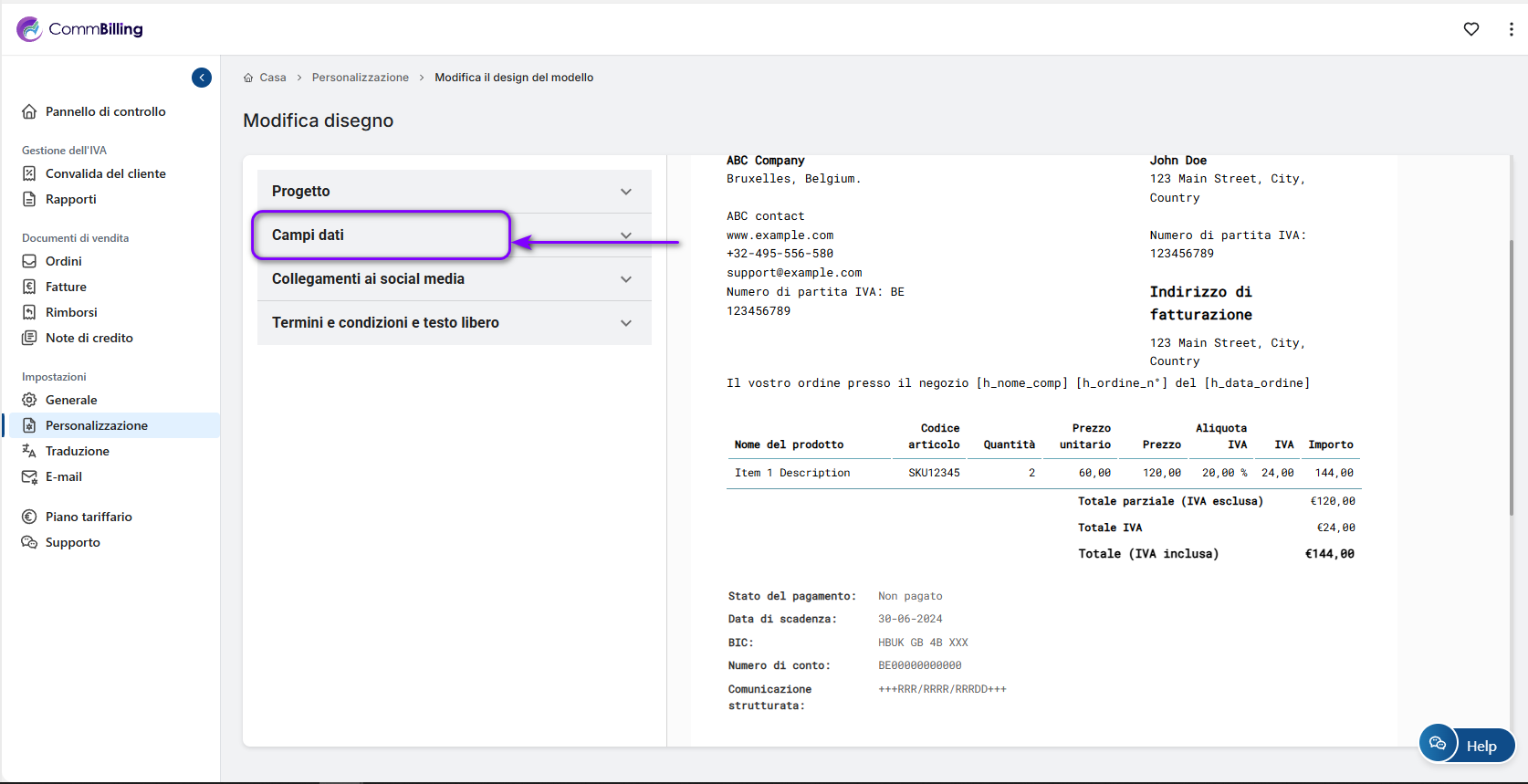1528x784 pixels.
Task: Click the Convalida del cliente icon
Action: (29, 173)
